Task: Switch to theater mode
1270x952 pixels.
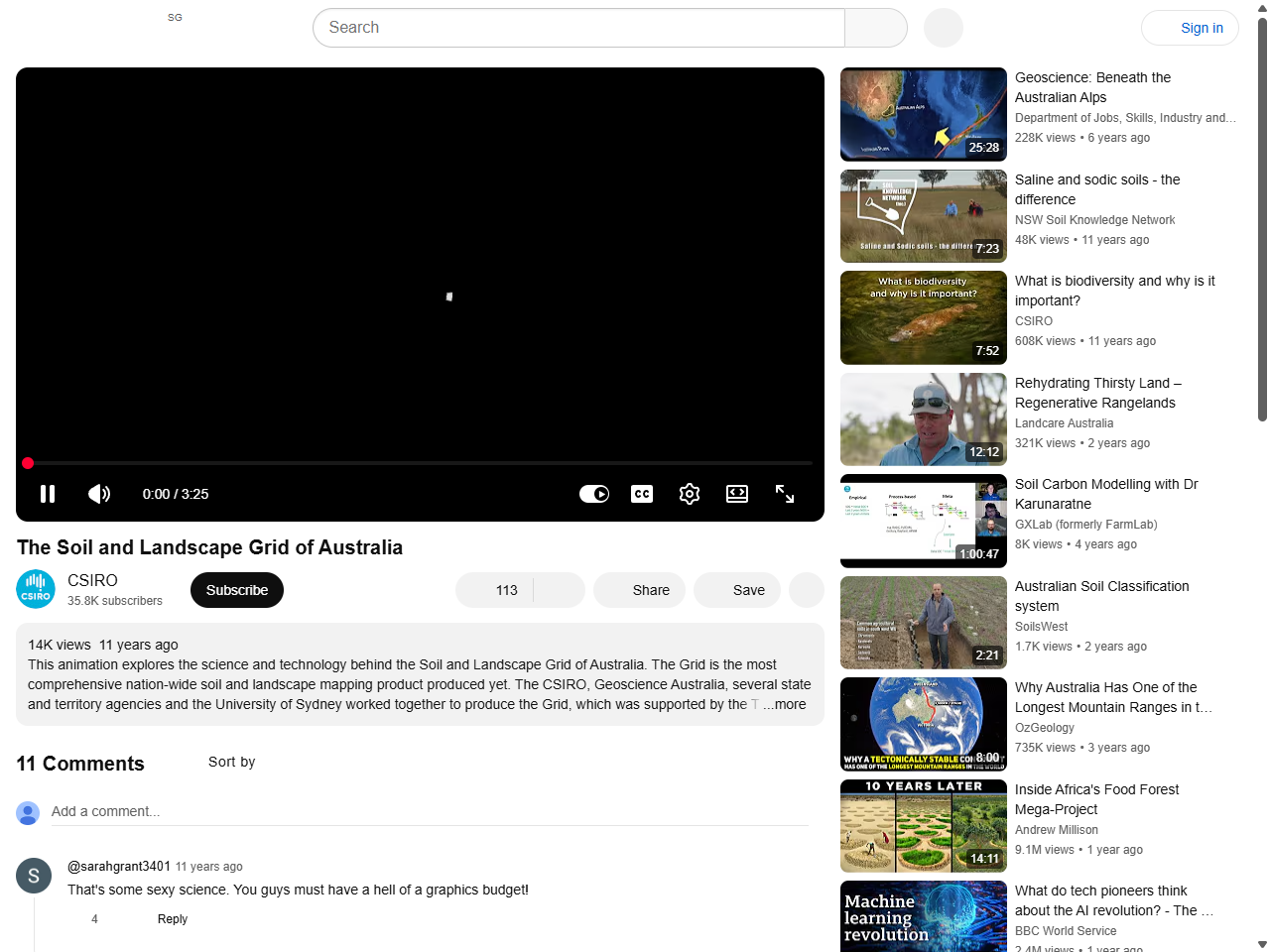Action: [x=737, y=494]
